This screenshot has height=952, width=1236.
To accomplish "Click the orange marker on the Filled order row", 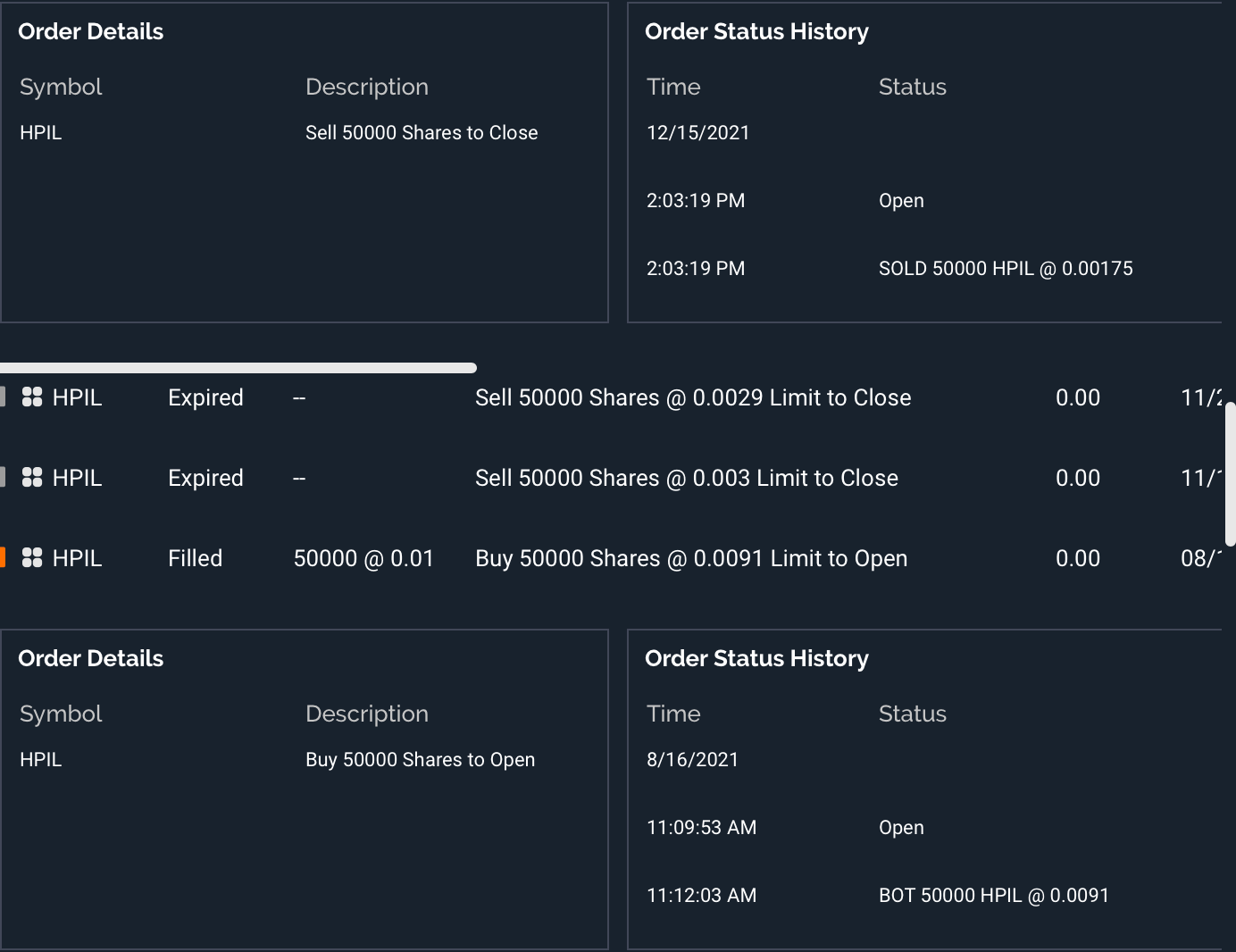I will point(3,558).
